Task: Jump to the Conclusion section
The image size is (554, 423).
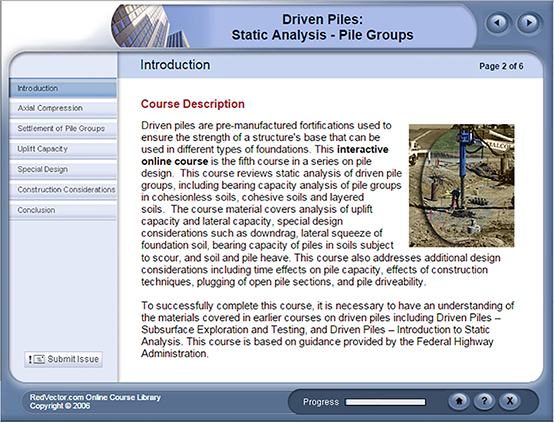Action: tap(63, 210)
